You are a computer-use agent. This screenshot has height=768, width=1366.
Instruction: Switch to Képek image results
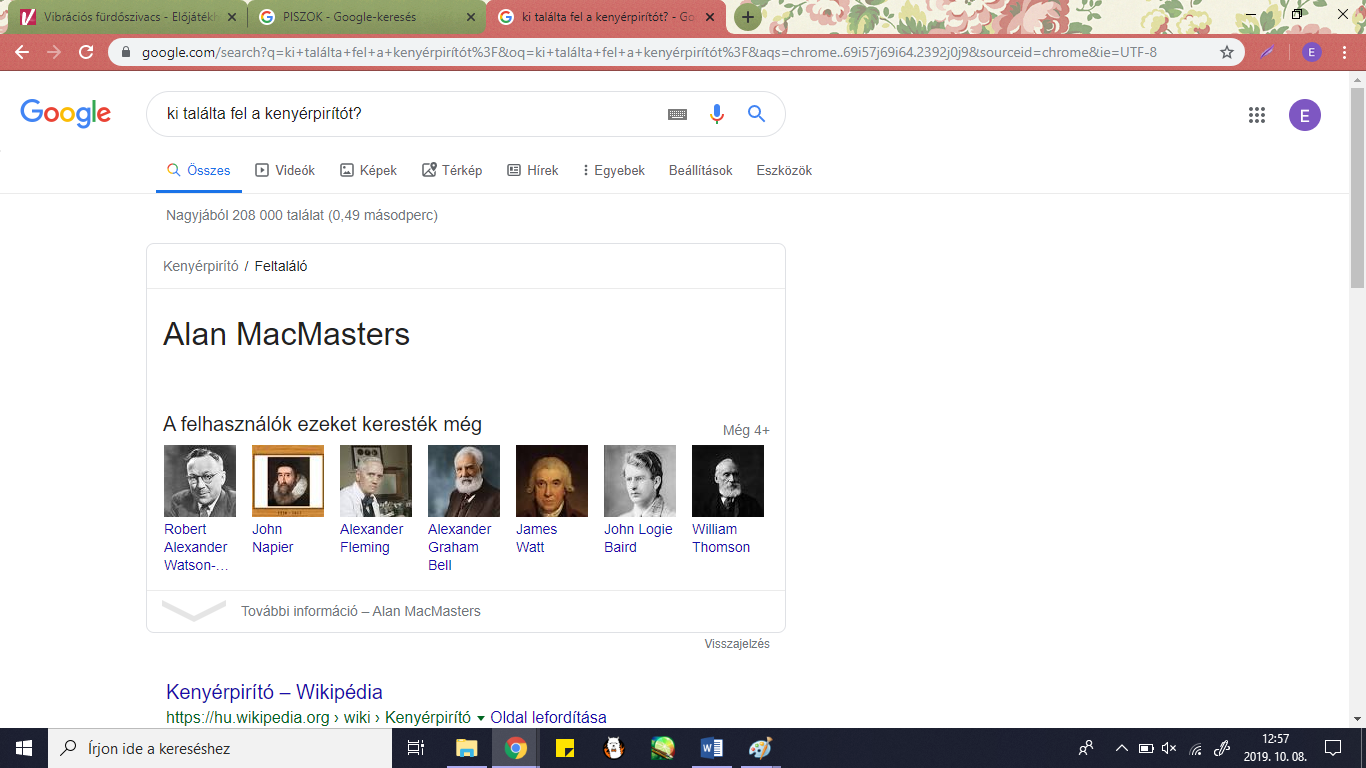[368, 171]
